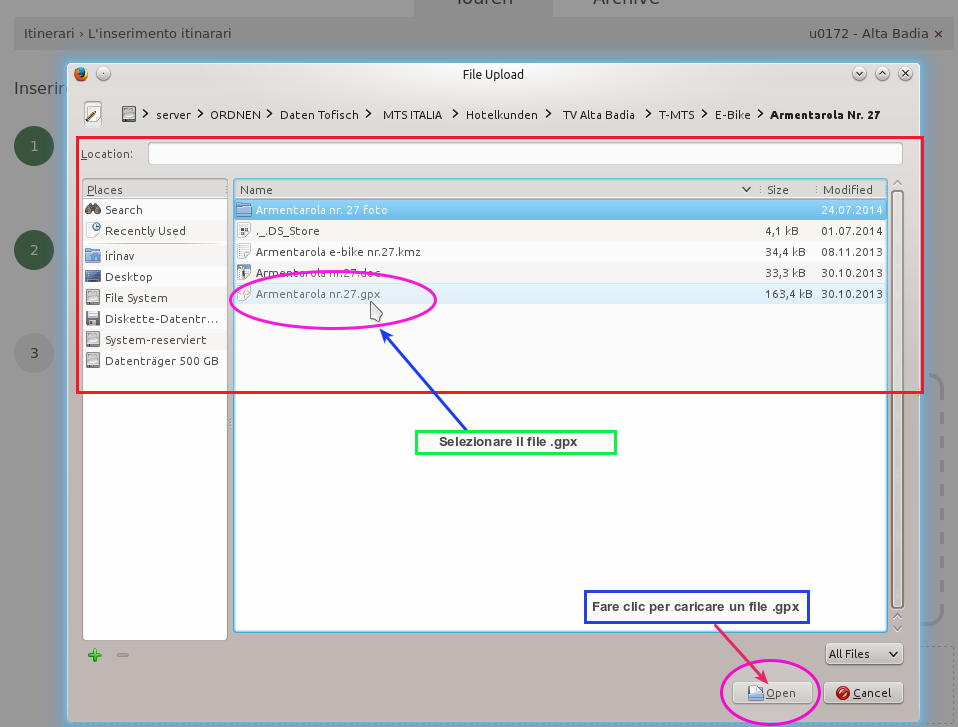The image size is (958, 727).
Task: Open the All Files filter dropdown
Action: click(x=864, y=654)
